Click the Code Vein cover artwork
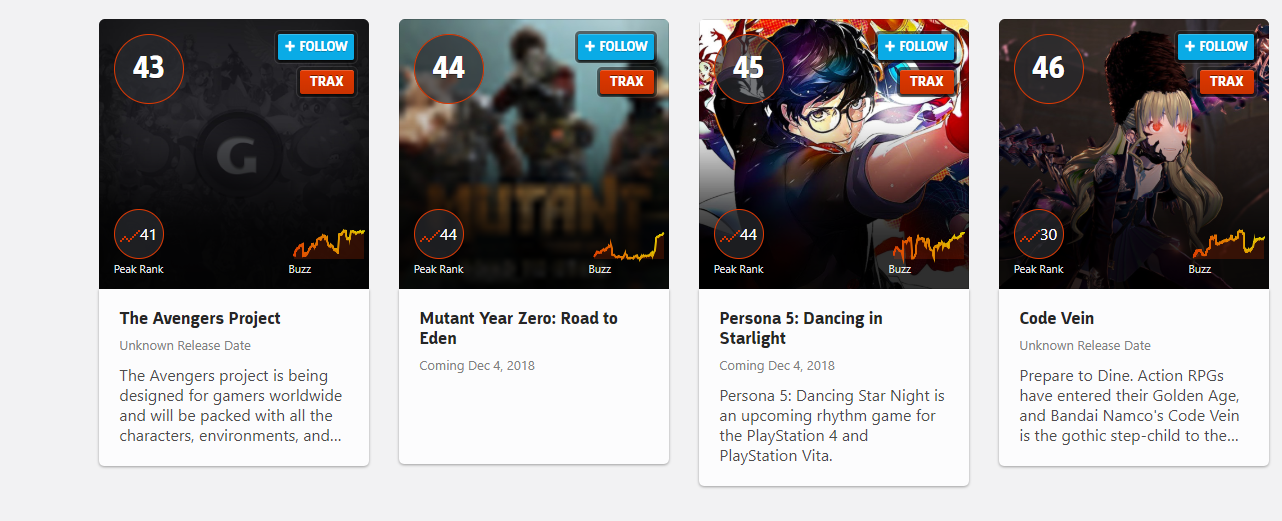Viewport: 1282px width, 521px height. coord(1134,154)
